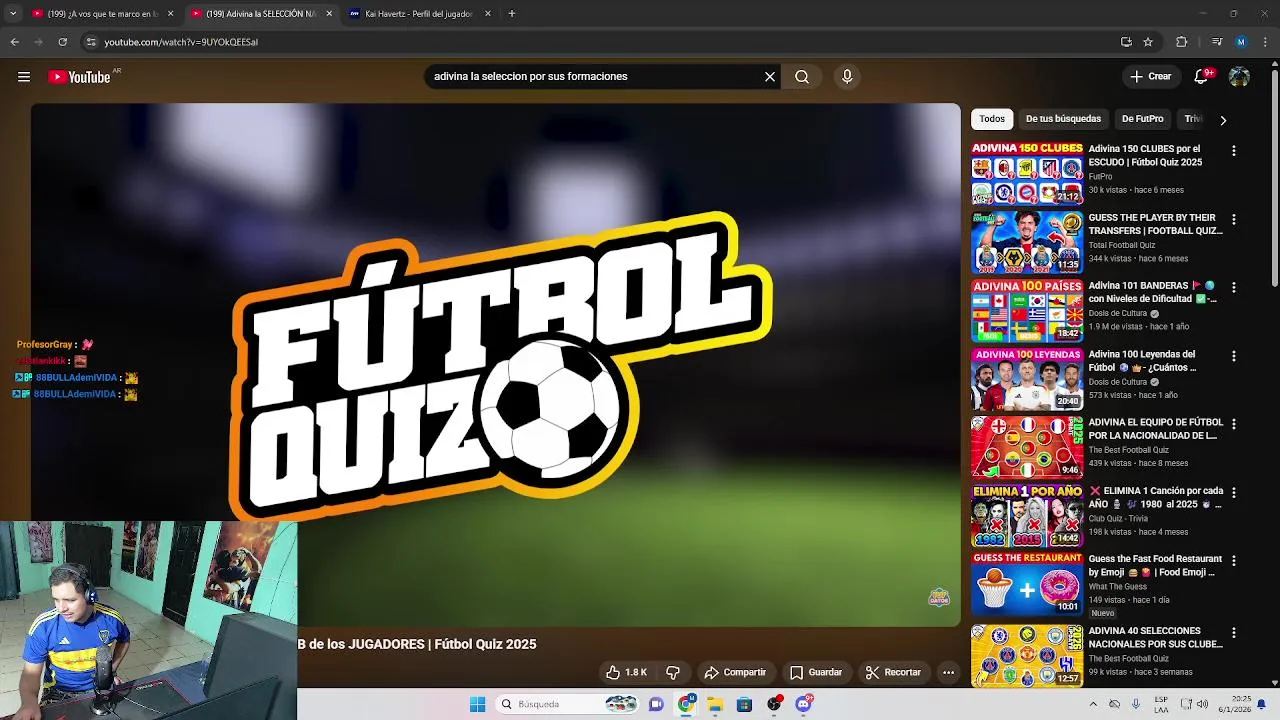1280x720 pixels.
Task: Dislike the video with thumbs down
Action: (x=673, y=672)
